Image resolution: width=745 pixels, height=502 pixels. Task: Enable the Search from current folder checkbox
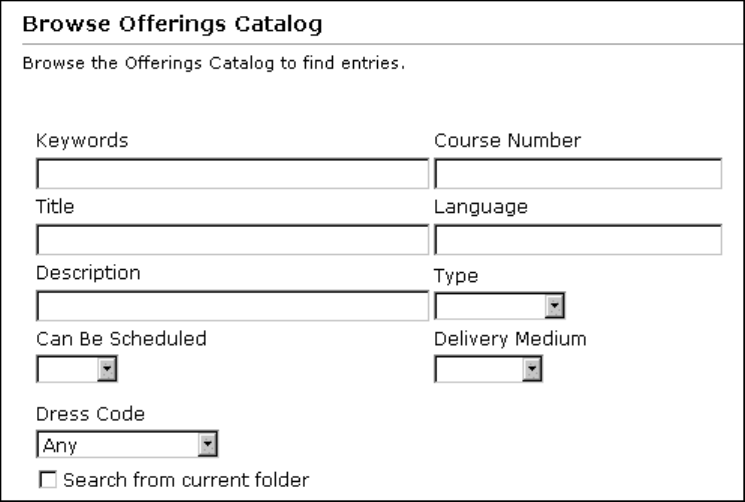[46, 480]
